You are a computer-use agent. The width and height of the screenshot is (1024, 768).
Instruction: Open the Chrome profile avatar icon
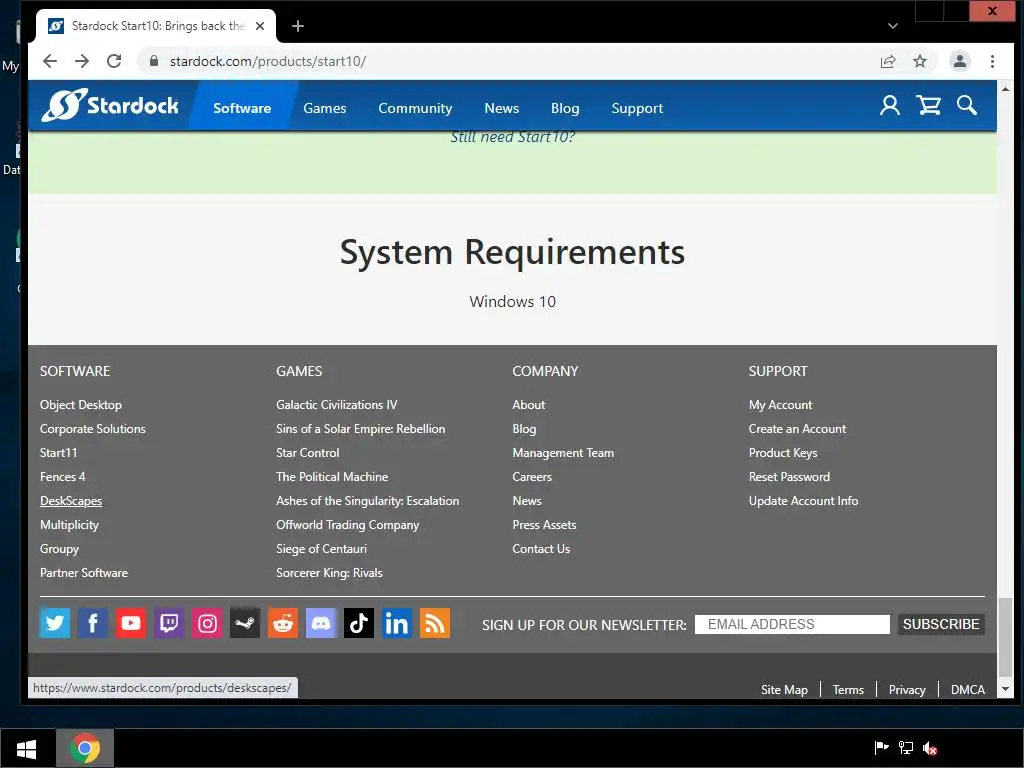pyautogui.click(x=960, y=61)
